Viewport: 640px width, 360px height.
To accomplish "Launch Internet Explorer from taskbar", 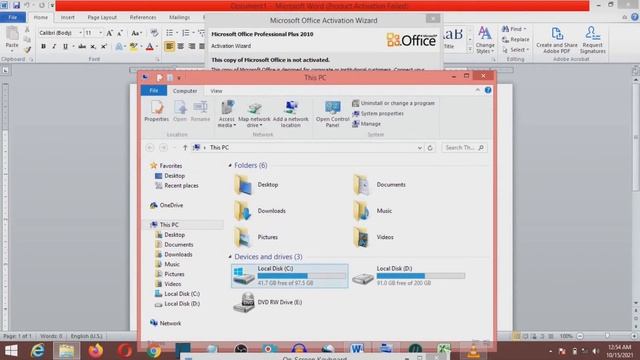I will tap(38, 351).
